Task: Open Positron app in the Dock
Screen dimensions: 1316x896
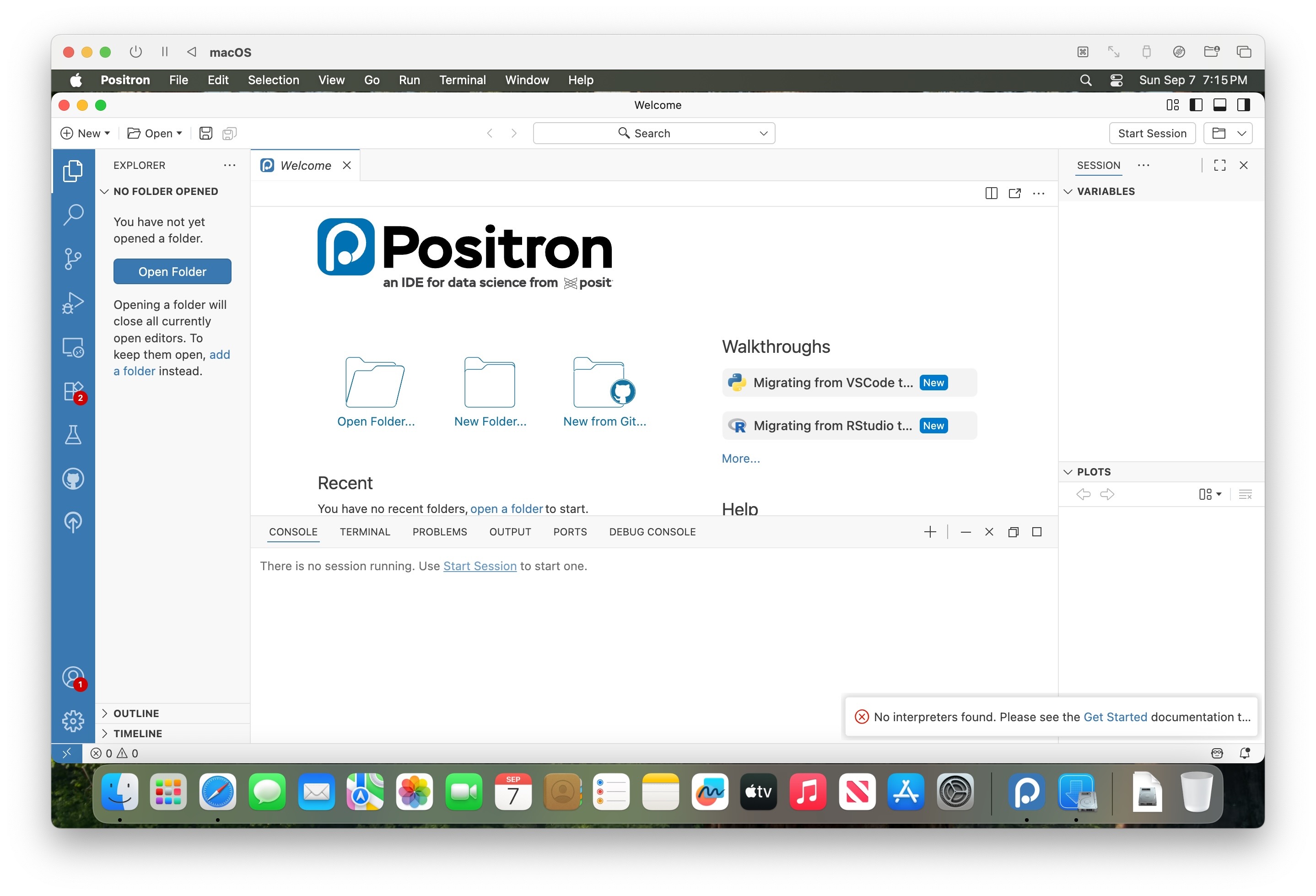Action: pos(1026,791)
